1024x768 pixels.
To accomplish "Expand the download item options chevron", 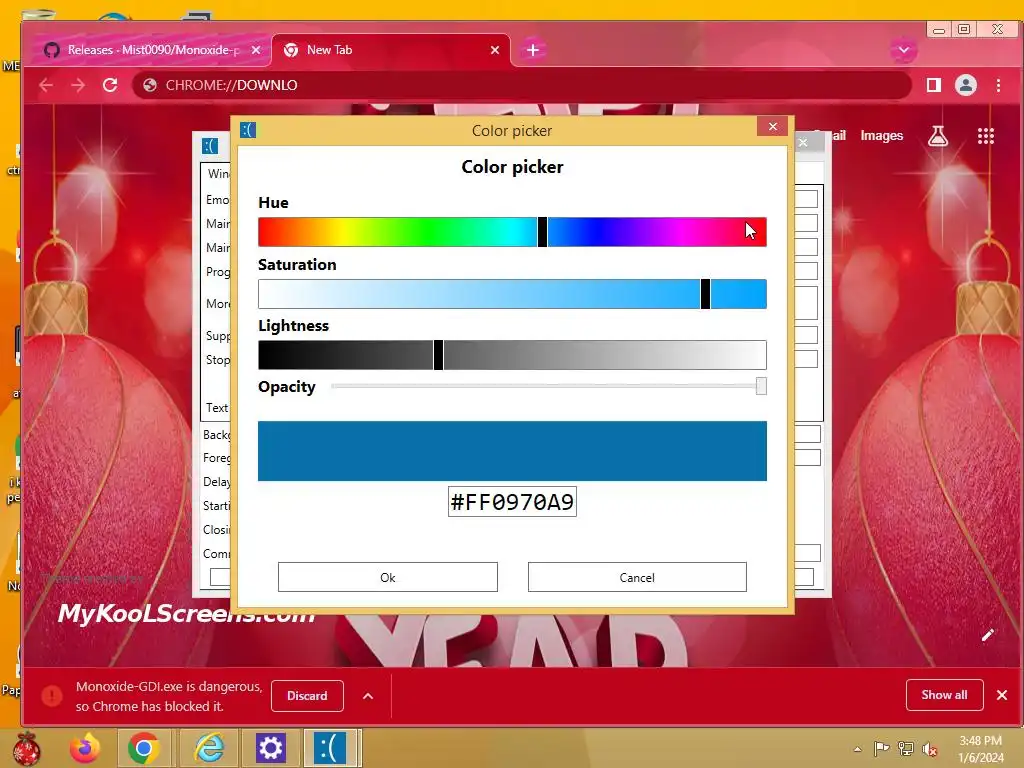I will tap(368, 696).
